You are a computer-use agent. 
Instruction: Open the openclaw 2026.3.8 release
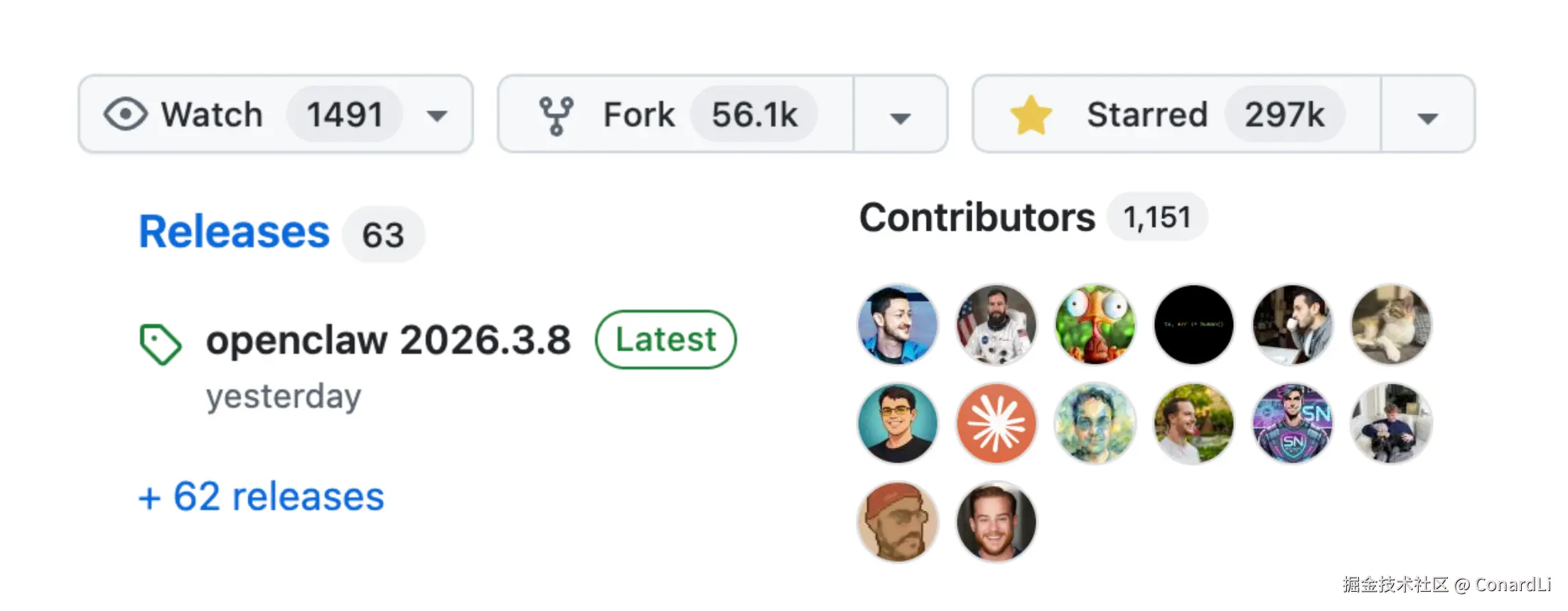click(388, 340)
